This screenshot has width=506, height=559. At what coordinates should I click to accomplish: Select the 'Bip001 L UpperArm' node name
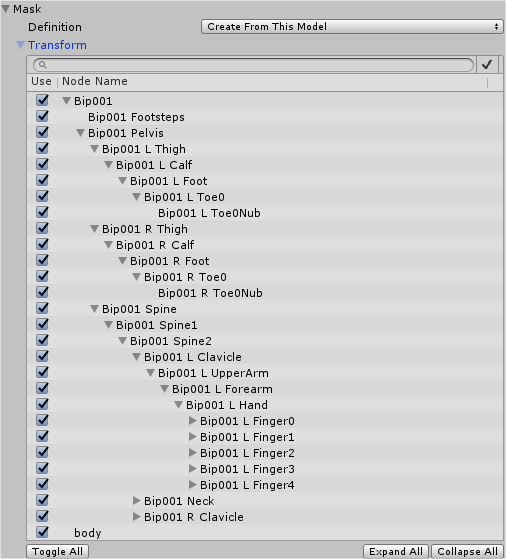(213, 373)
